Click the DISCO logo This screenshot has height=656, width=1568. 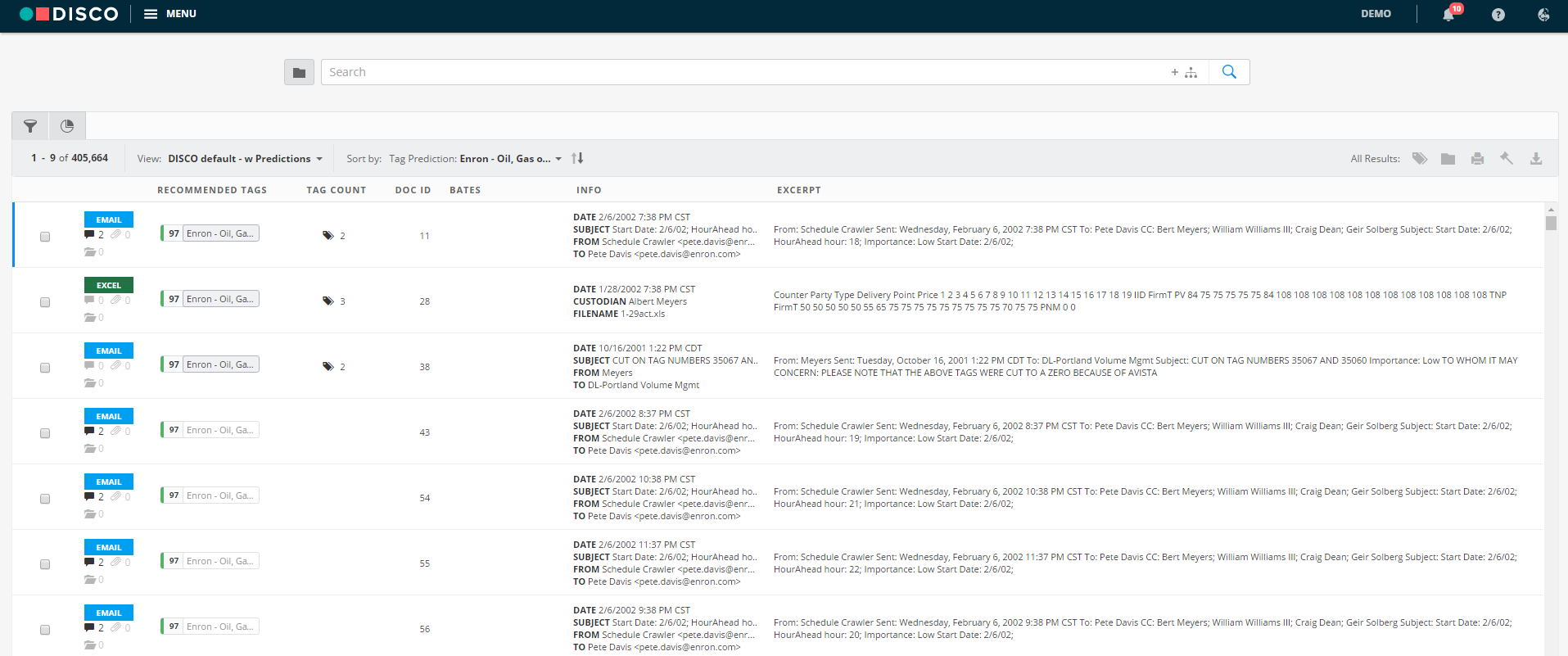tap(69, 14)
